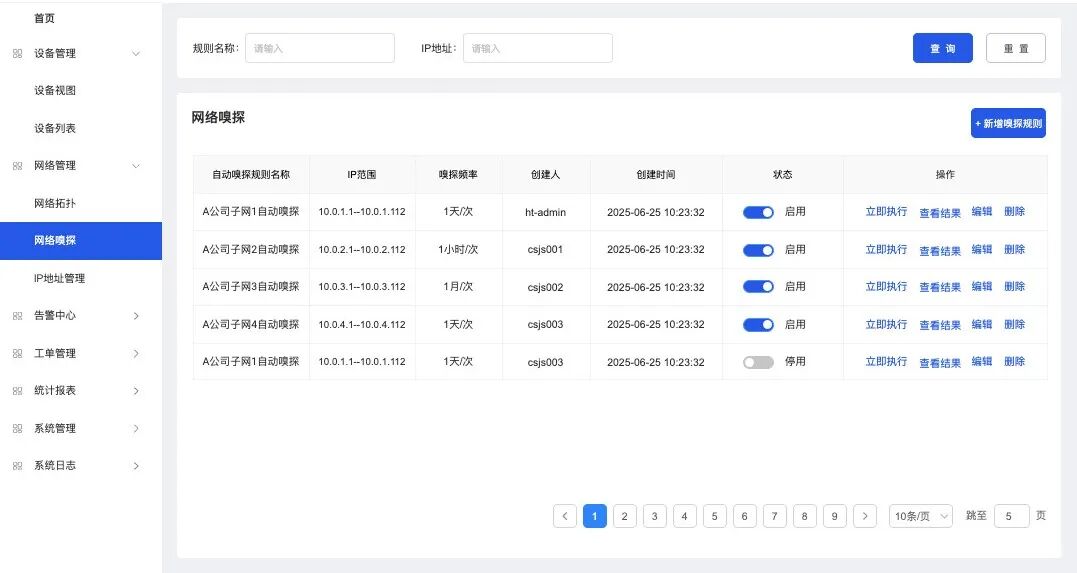This screenshot has width=1077, height=573.
Task: Click 立即执行 for the ht-admin row
Action: coord(886,212)
